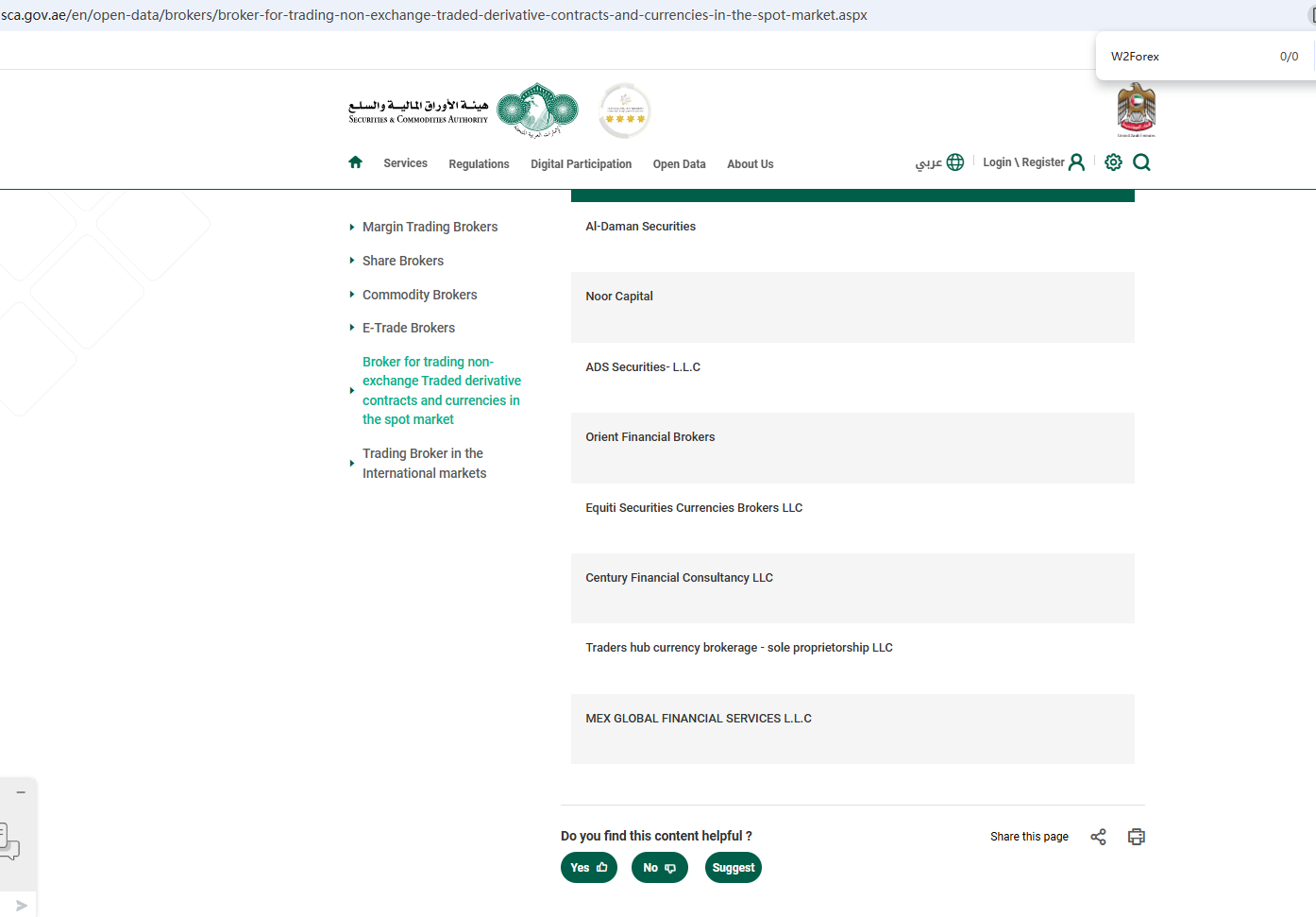This screenshot has width=1316, height=917.
Task: Go to the home page icon
Action: click(x=355, y=162)
